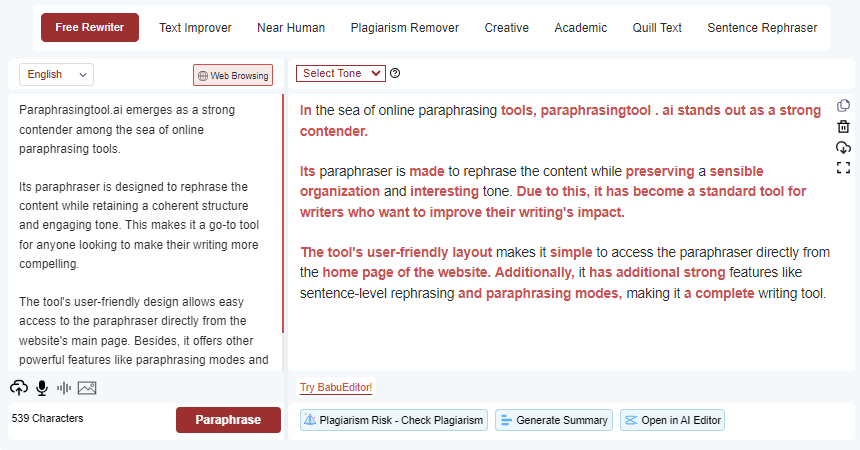Image resolution: width=860 pixels, height=450 pixels.
Task: Copy the paraphrased output text
Action: pos(843,106)
